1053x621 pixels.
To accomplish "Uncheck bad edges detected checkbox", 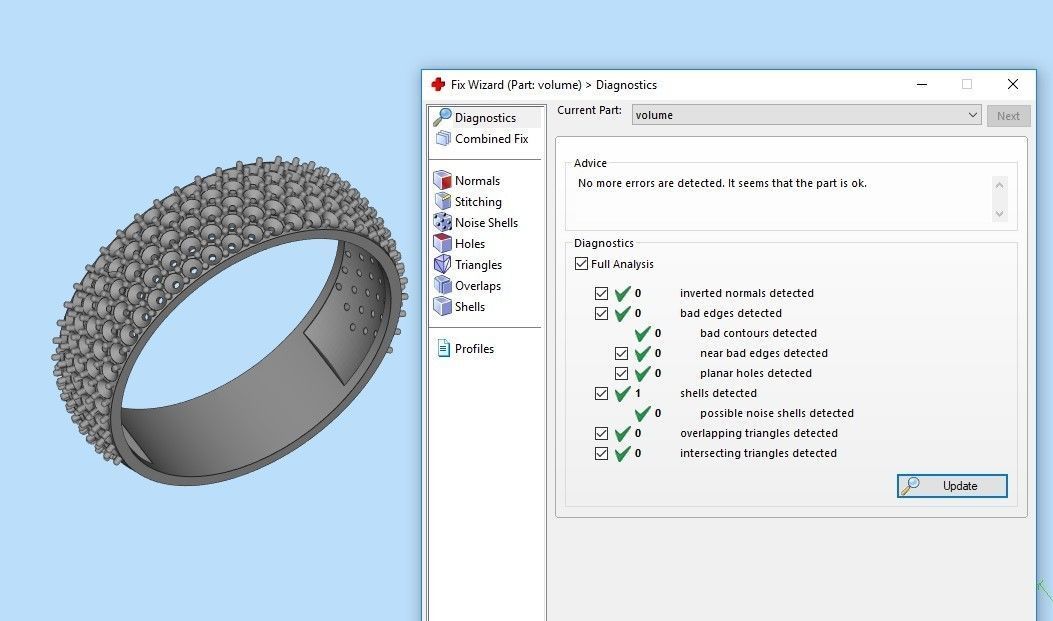I will (601, 314).
